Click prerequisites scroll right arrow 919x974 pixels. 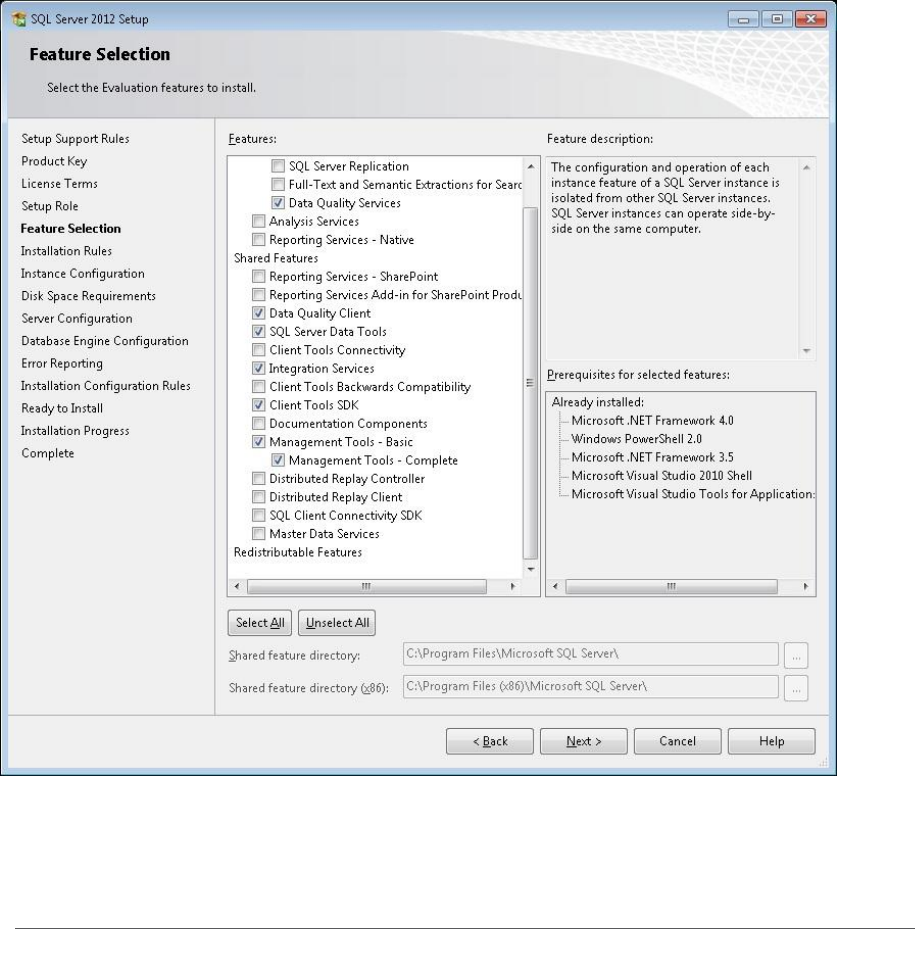pos(806,586)
